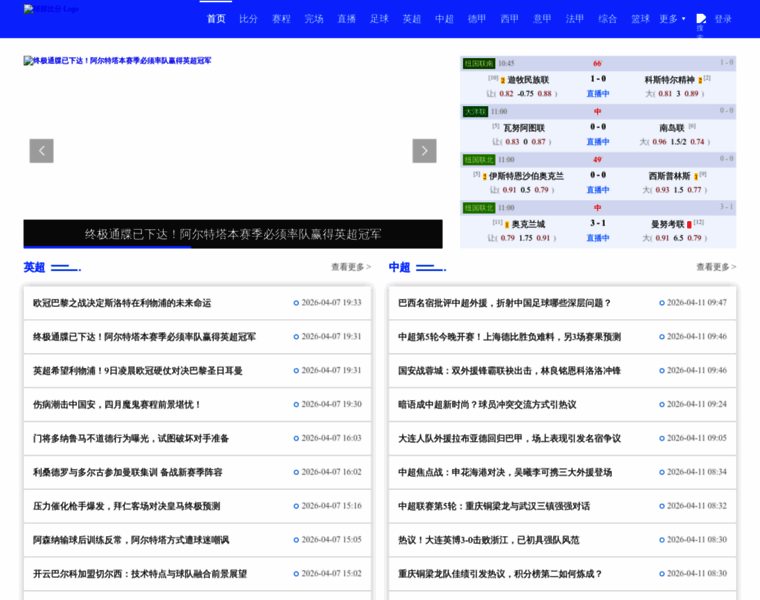The width and height of the screenshot is (760, 600).
Task: Click the search icon in the header
Action: pyautogui.click(x=700, y=20)
